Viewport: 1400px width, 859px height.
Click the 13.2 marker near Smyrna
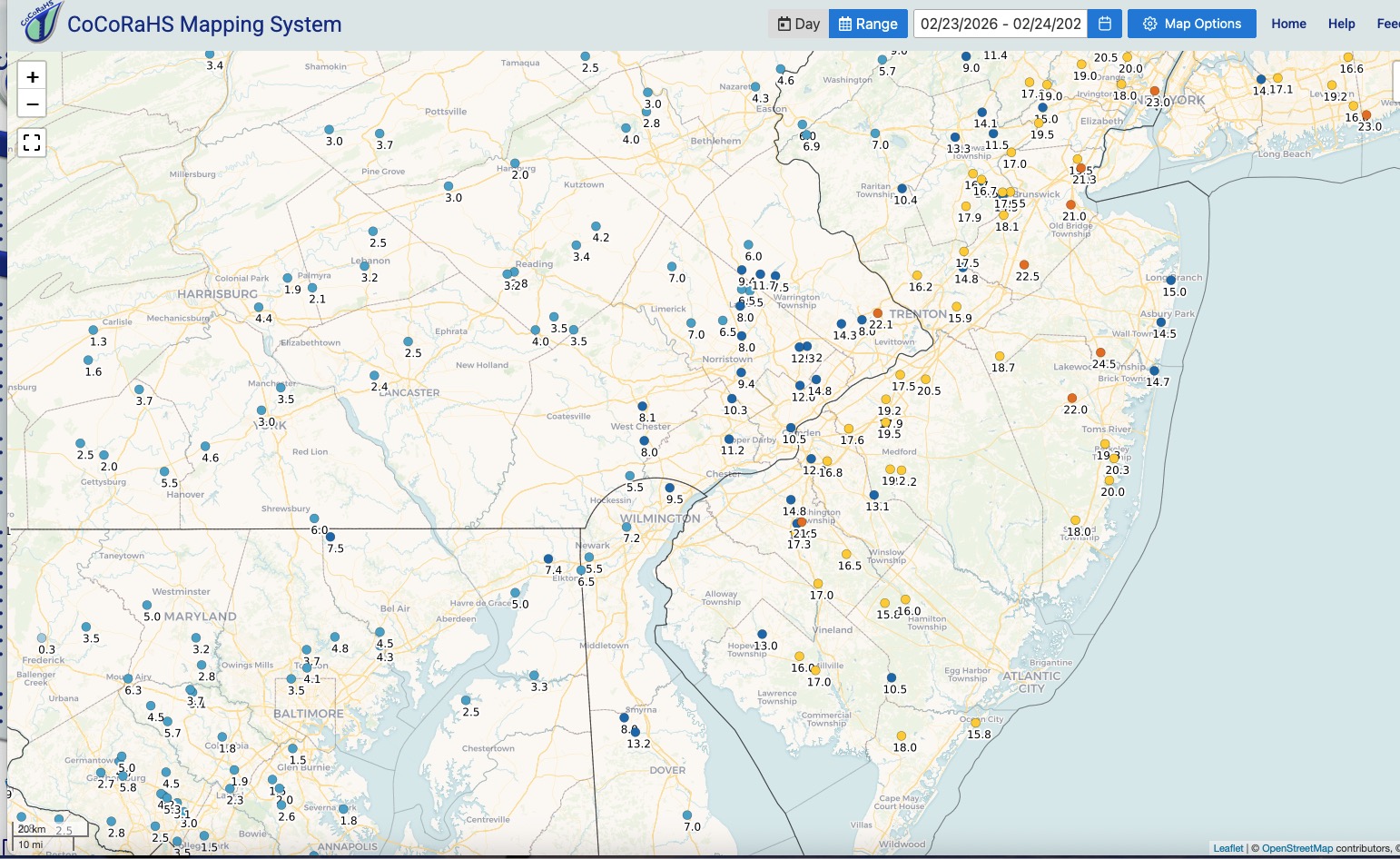click(x=636, y=732)
